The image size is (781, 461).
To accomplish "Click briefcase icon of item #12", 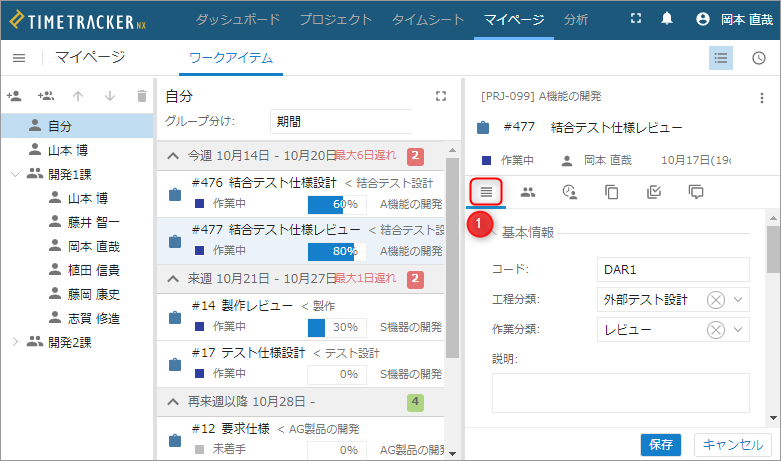I will (x=175, y=440).
